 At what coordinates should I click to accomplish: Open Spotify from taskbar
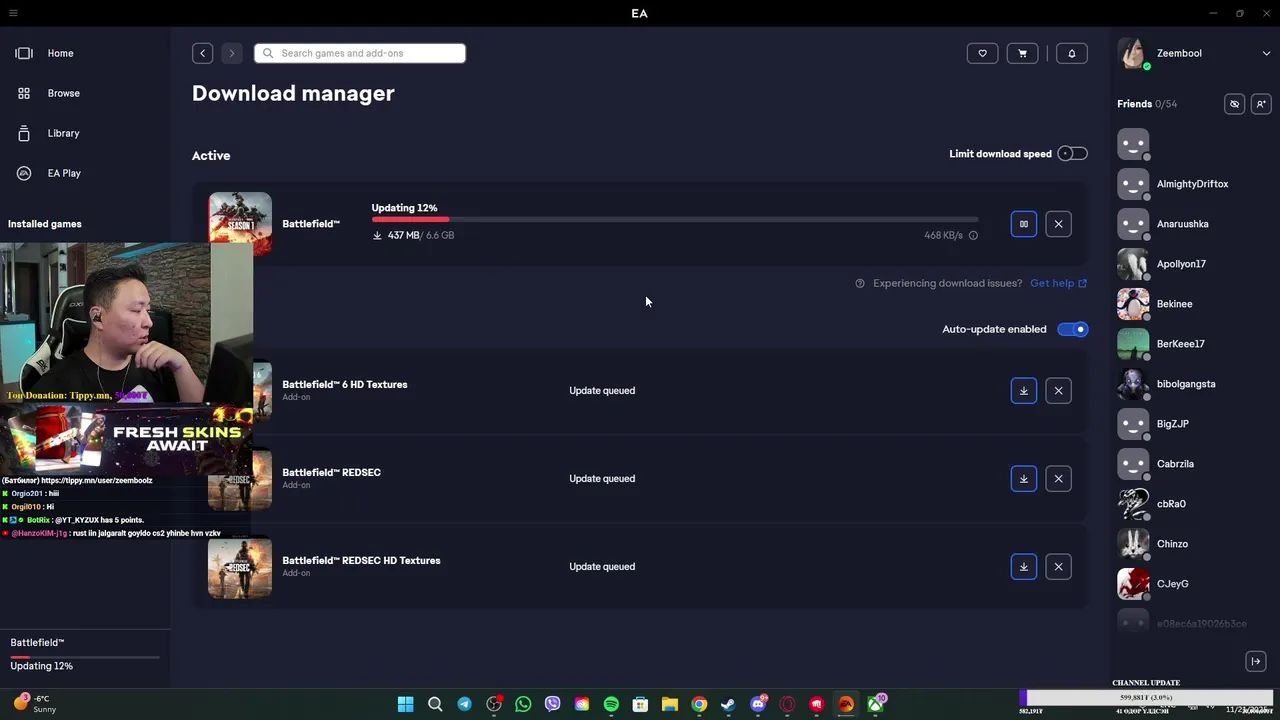(x=611, y=704)
